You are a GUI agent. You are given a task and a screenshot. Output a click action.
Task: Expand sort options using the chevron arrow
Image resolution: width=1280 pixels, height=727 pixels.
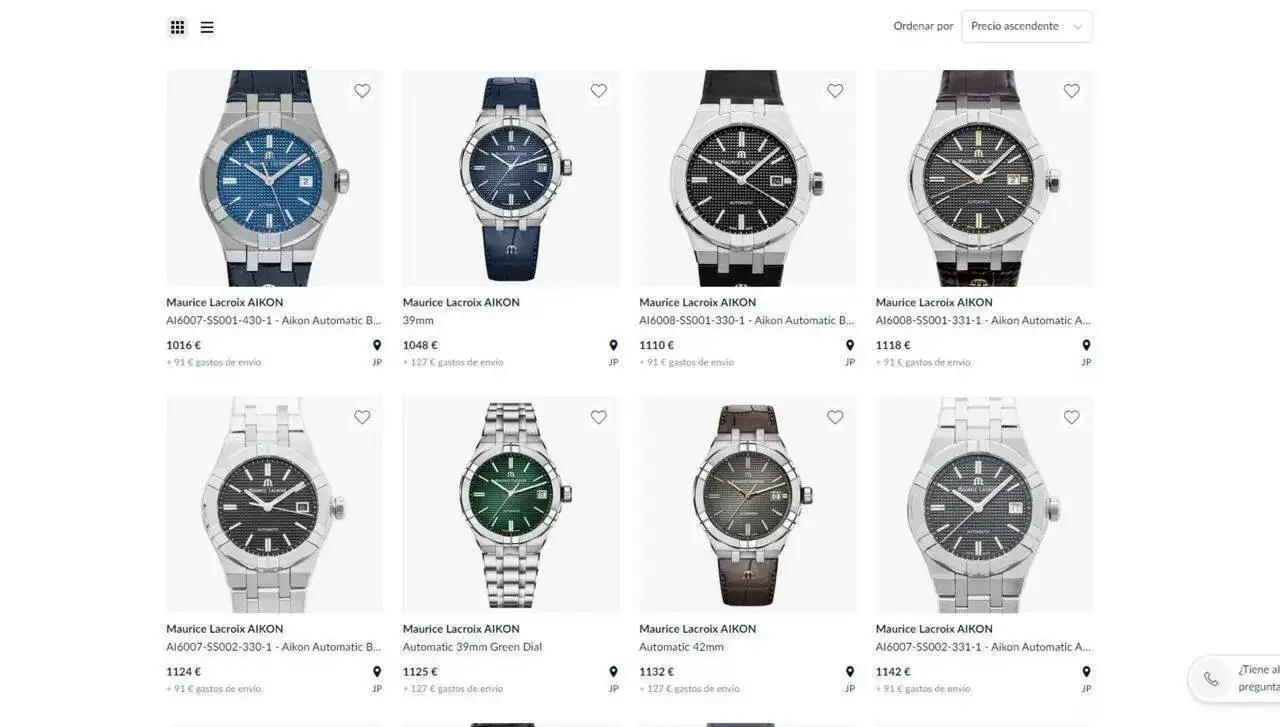pos(1077,27)
